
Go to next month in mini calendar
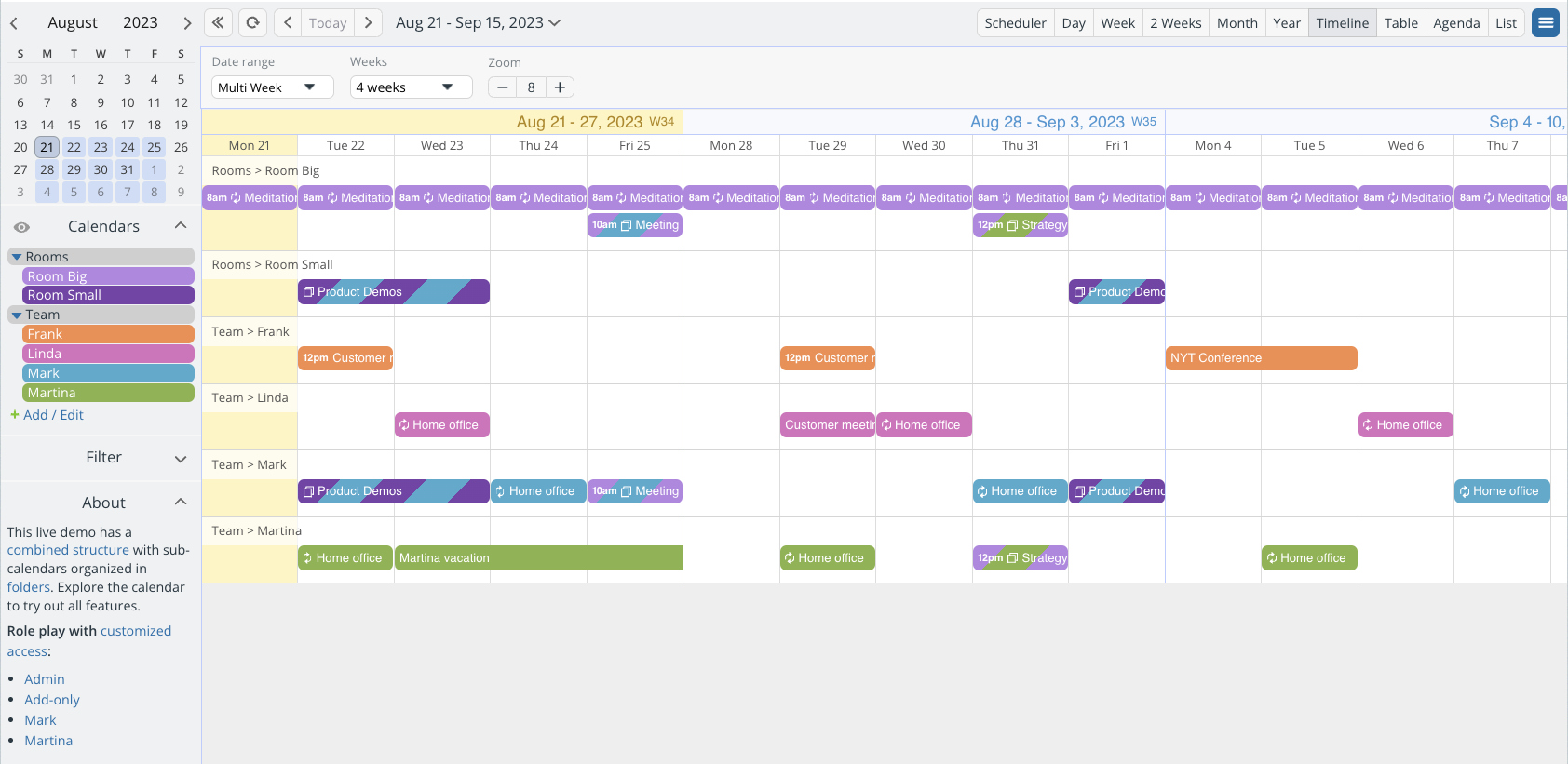(187, 23)
